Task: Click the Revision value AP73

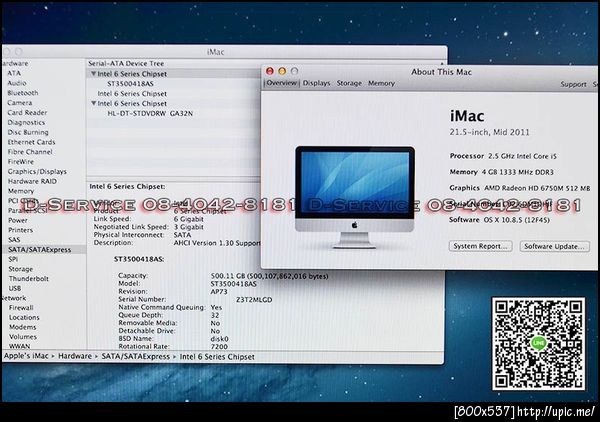Action: pyautogui.click(x=219, y=292)
